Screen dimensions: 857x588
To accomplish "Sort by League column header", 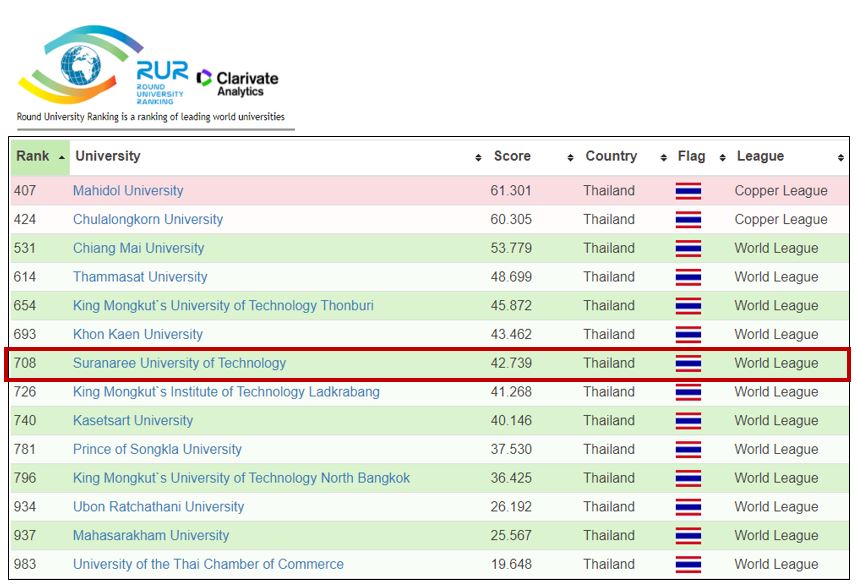I will [x=790, y=156].
